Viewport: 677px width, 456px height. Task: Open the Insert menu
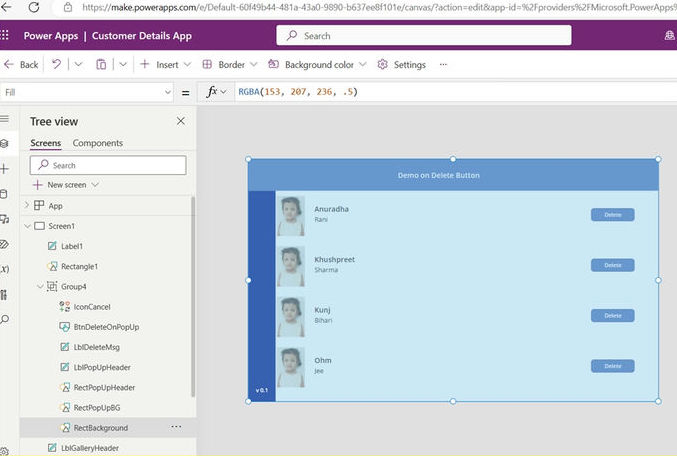[165, 65]
